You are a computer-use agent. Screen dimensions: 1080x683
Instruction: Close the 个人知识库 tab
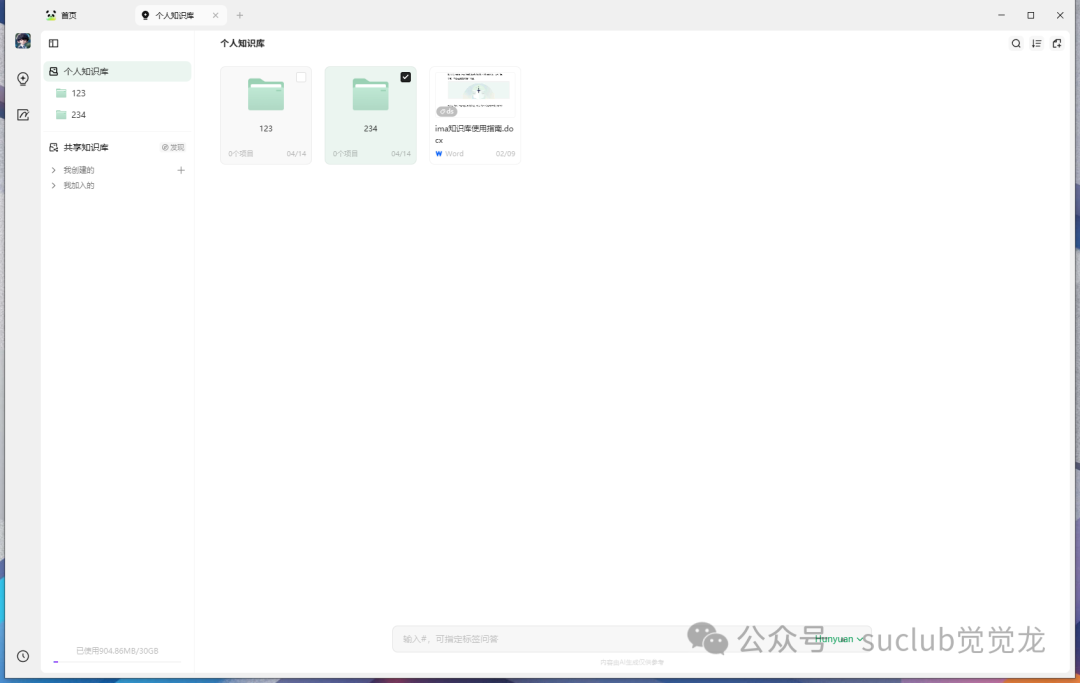click(216, 15)
